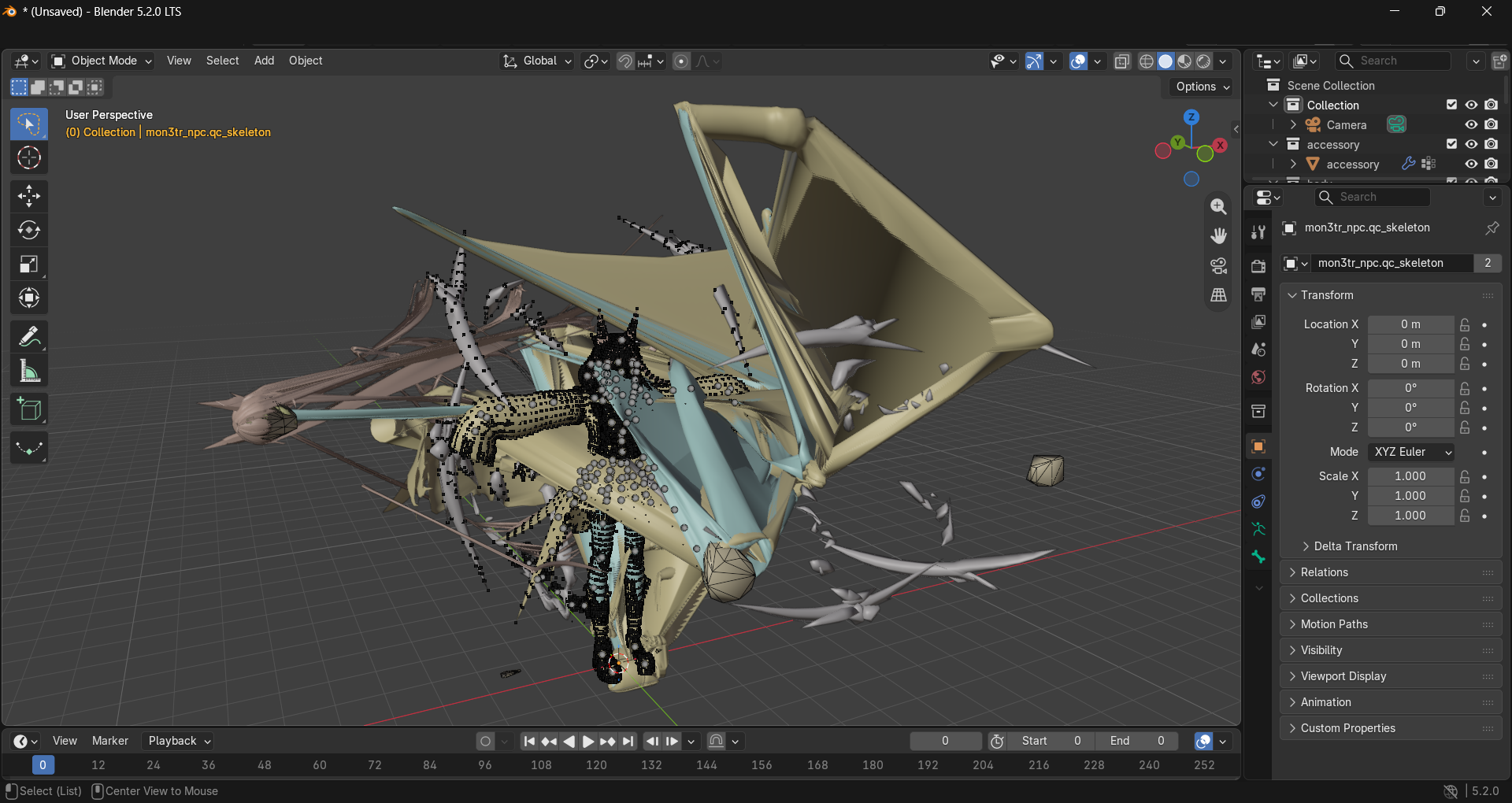Image resolution: width=1512 pixels, height=803 pixels.
Task: Toggle camera view with the camera icon
Action: tap(1218, 265)
